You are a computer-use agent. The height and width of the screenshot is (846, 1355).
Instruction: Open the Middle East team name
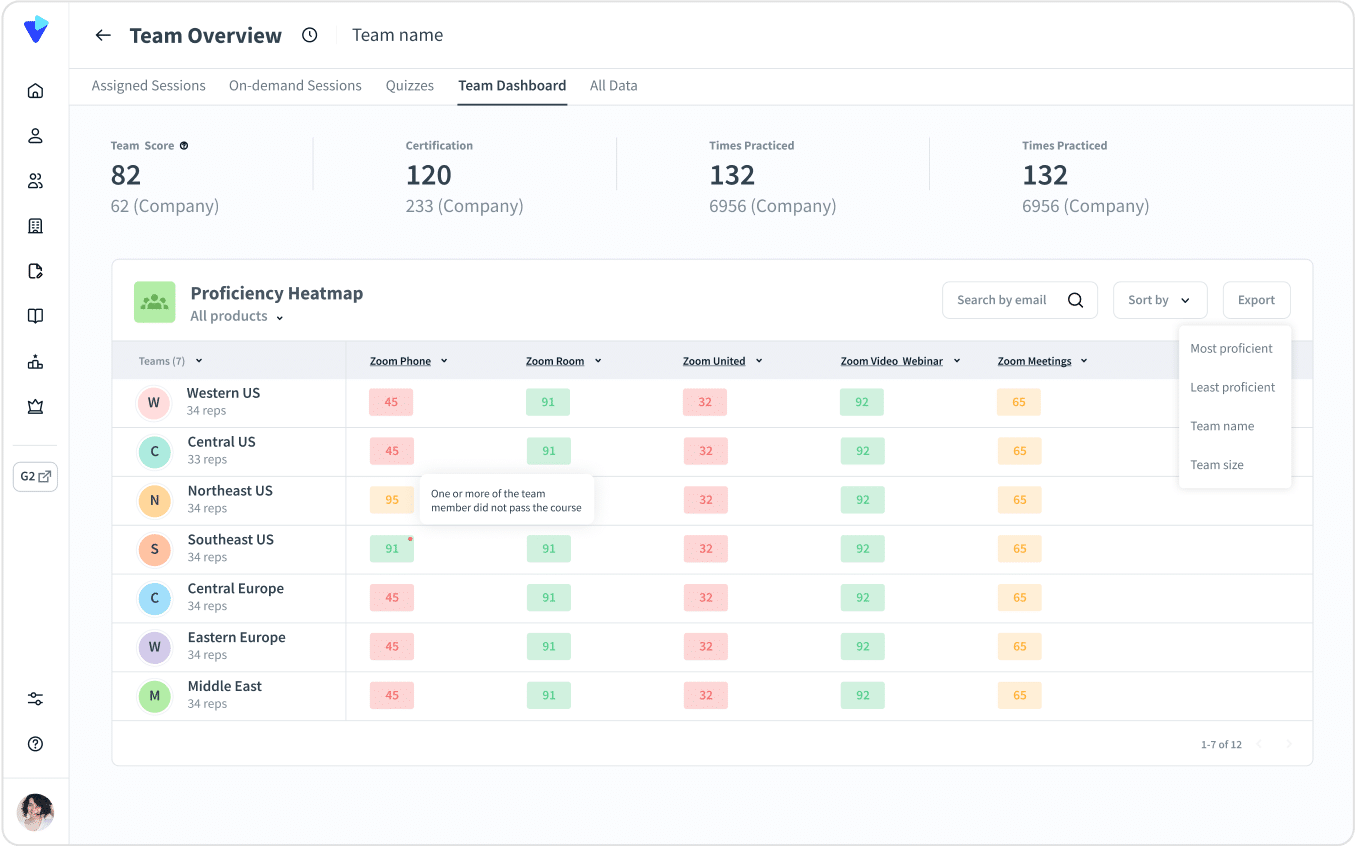225,687
